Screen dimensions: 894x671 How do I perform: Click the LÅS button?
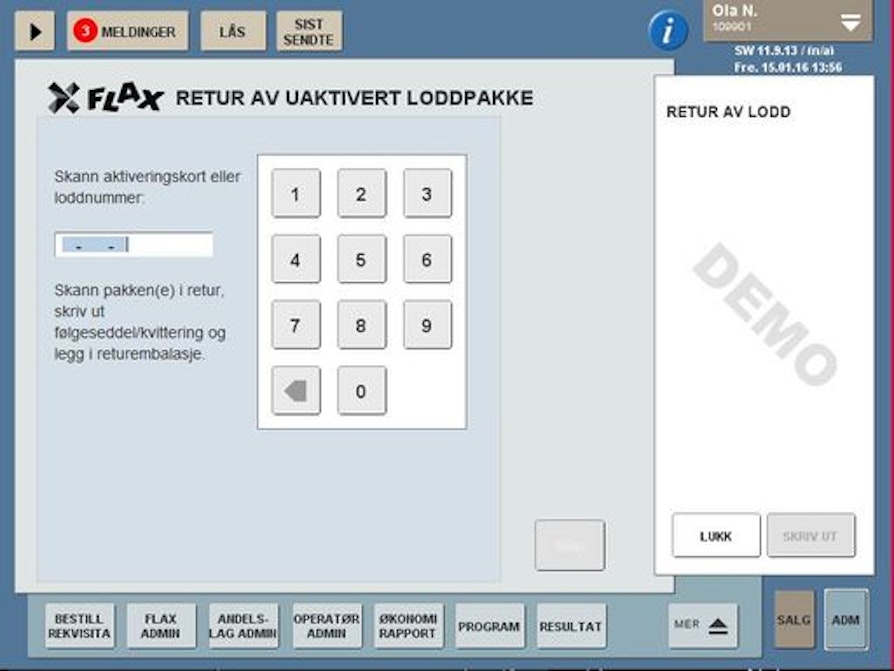point(232,32)
